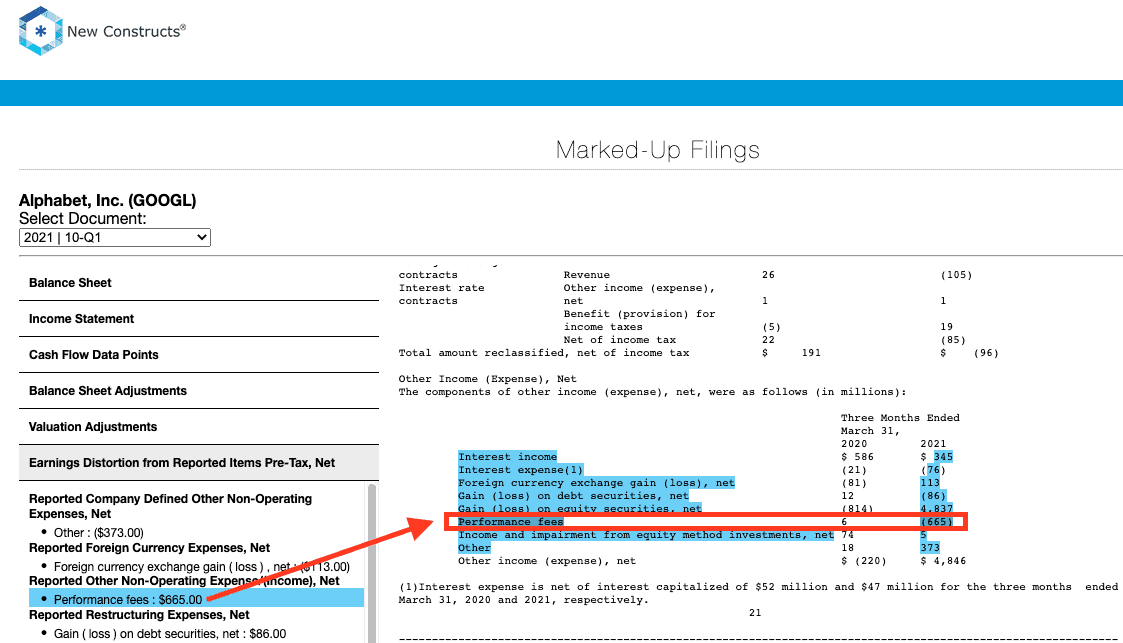Open the Cash Flow Data Points section
The height and width of the screenshot is (643, 1123).
199,354
